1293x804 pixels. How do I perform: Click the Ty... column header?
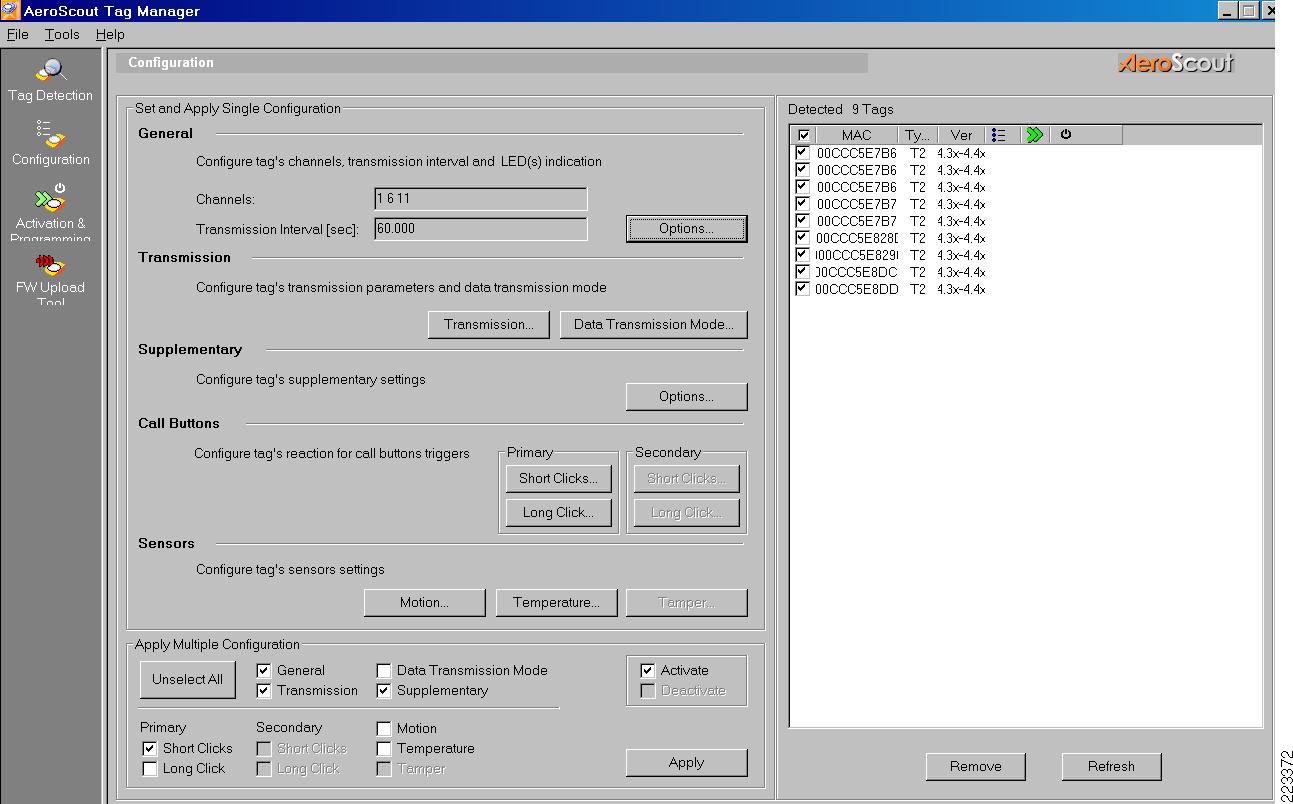(918, 135)
